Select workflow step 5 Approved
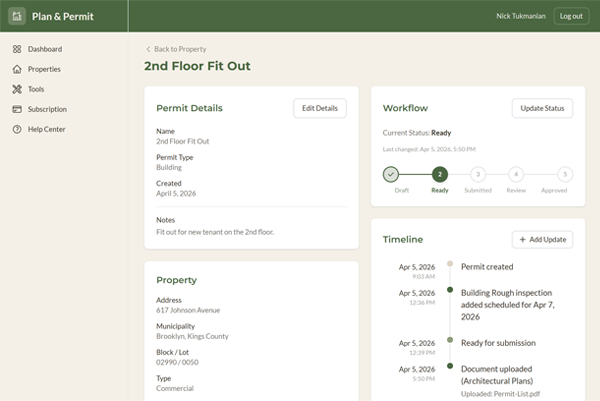 click(x=565, y=174)
